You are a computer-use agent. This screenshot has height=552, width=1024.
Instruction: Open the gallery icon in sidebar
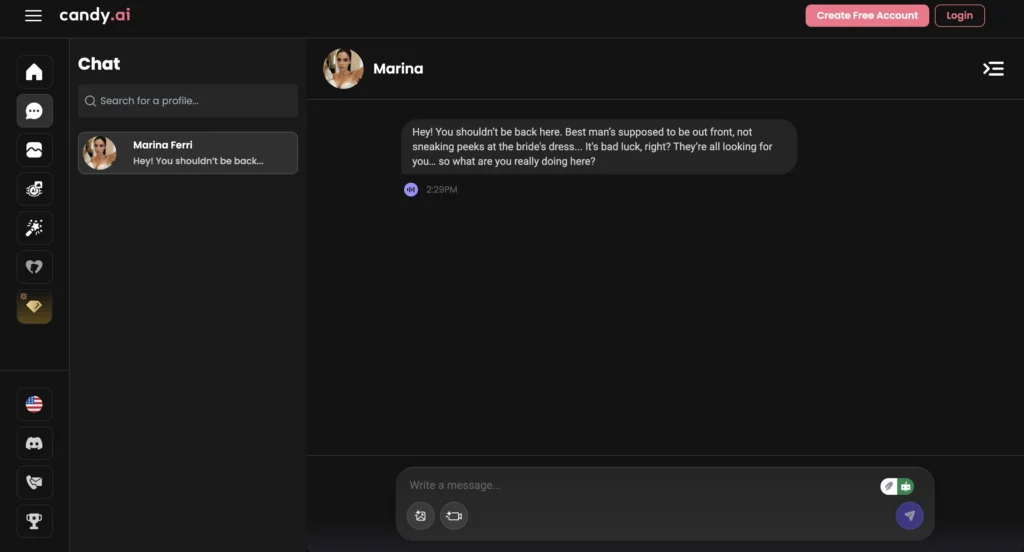click(34, 150)
